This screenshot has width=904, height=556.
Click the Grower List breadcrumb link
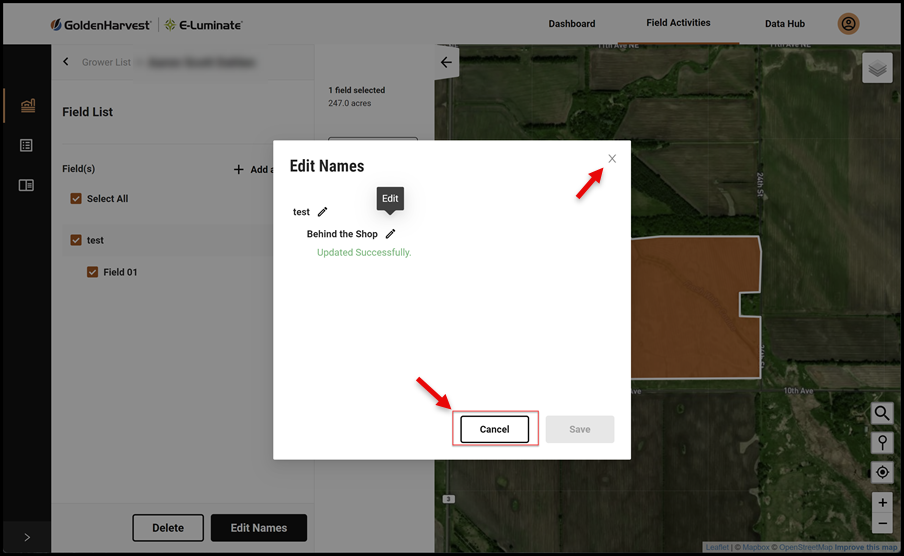(106, 62)
